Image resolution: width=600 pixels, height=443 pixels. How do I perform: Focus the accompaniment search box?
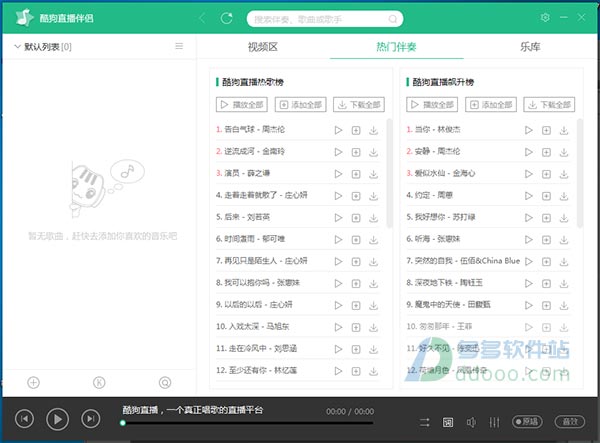pos(324,19)
